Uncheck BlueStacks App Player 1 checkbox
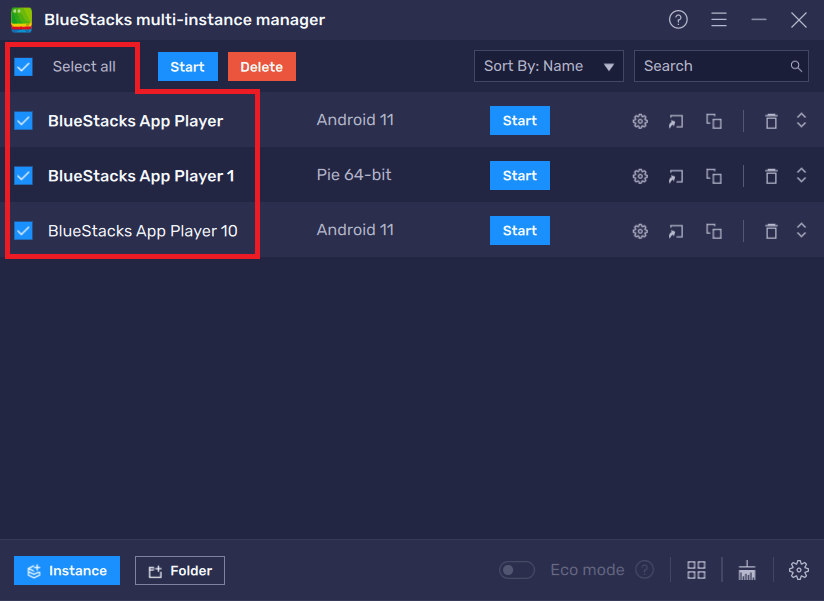Viewport: 824px width, 601px height. (x=23, y=175)
